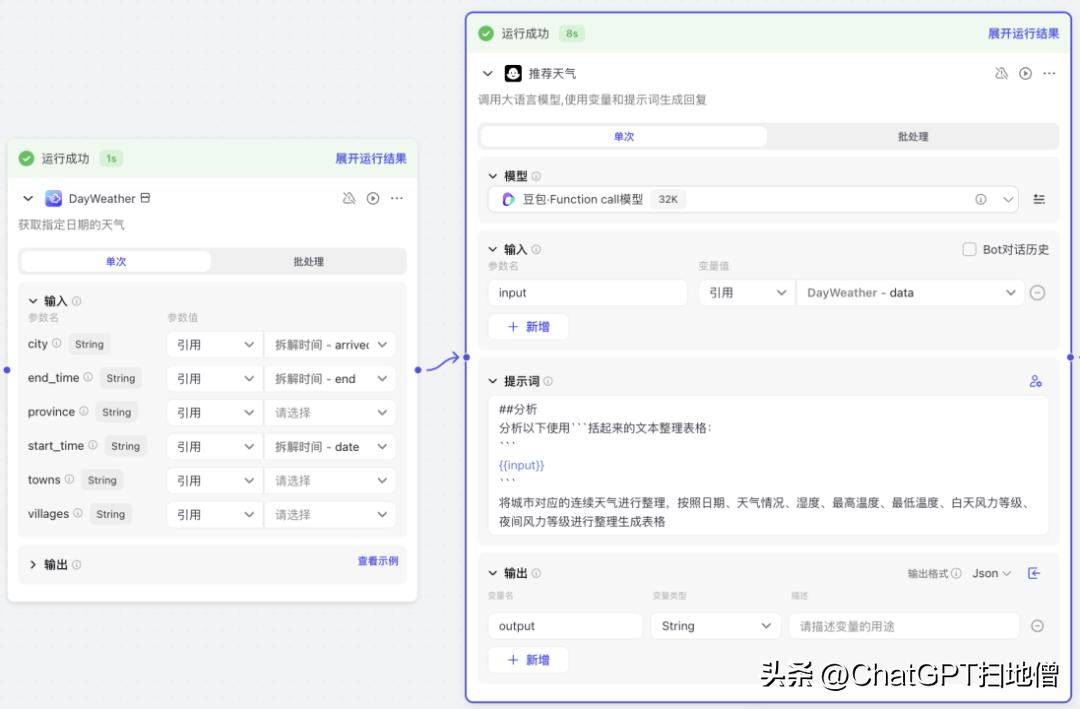Click info icon next to towns parameter

[69, 479]
